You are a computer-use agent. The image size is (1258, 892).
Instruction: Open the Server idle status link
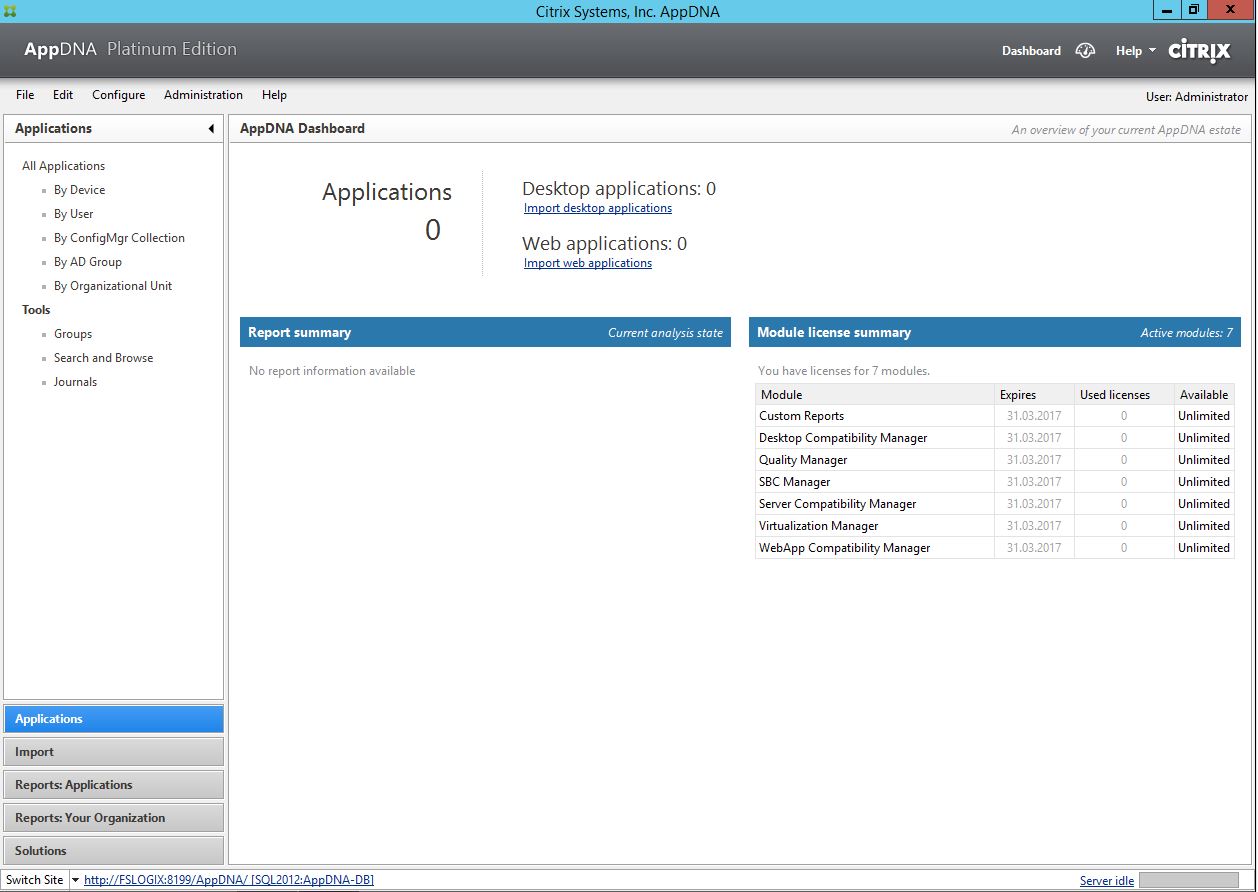[1106, 881]
